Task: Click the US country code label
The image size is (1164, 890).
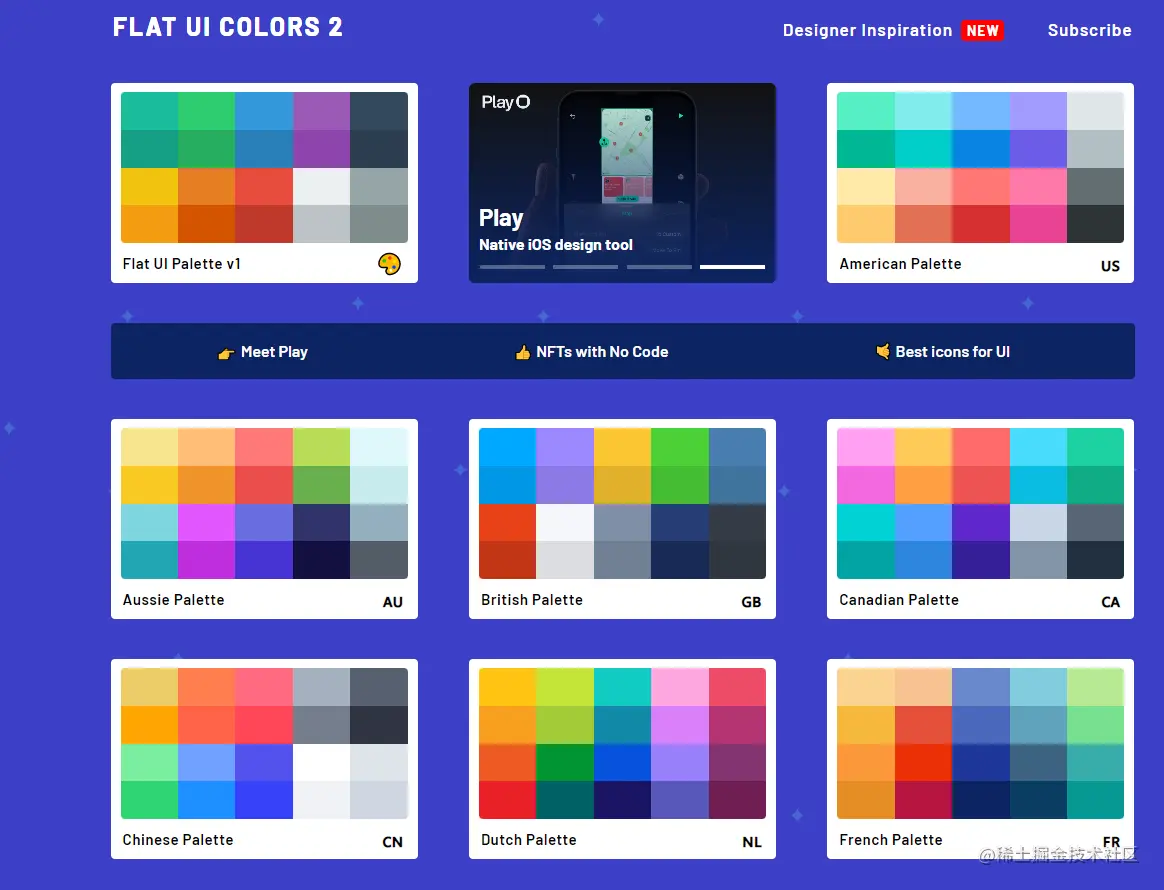Action: point(1110,266)
